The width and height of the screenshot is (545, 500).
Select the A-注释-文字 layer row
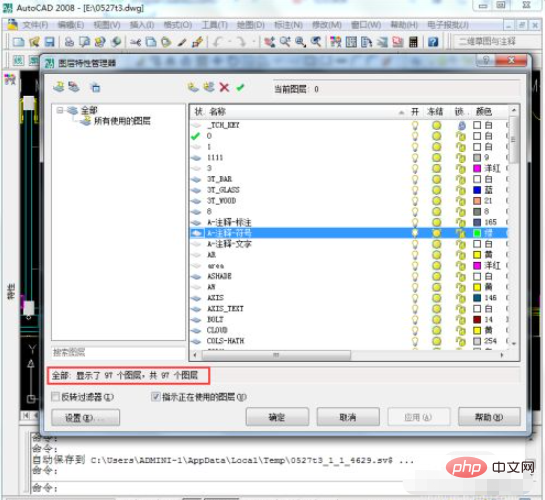point(348,244)
